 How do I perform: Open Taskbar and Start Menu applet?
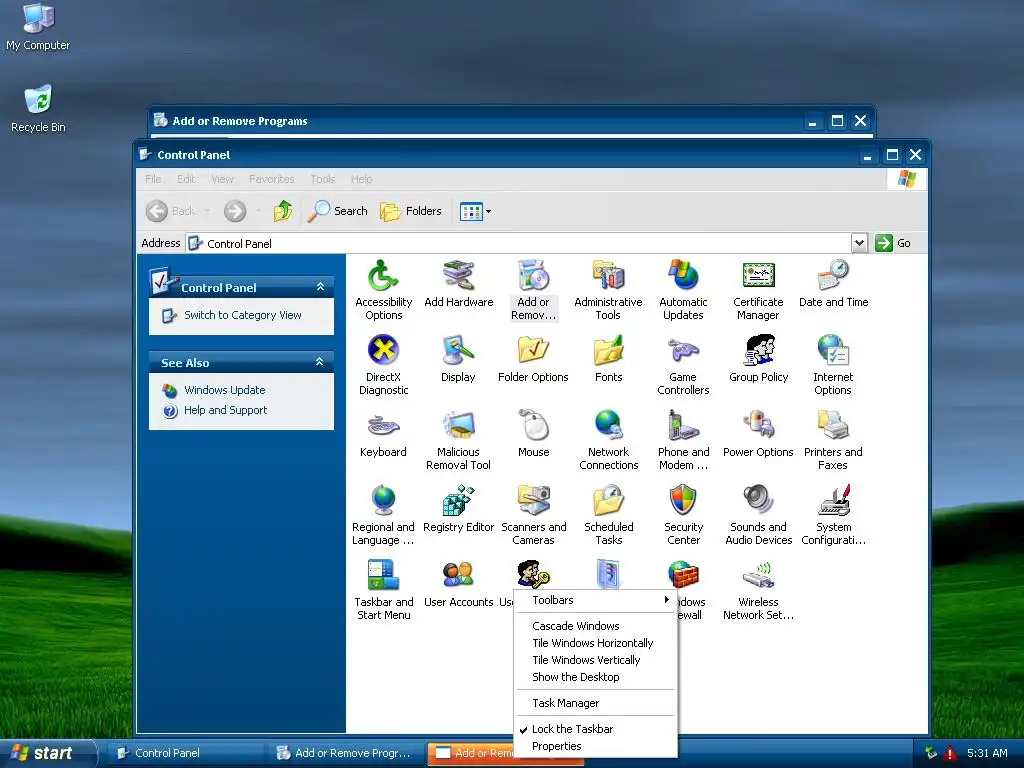[x=383, y=591]
